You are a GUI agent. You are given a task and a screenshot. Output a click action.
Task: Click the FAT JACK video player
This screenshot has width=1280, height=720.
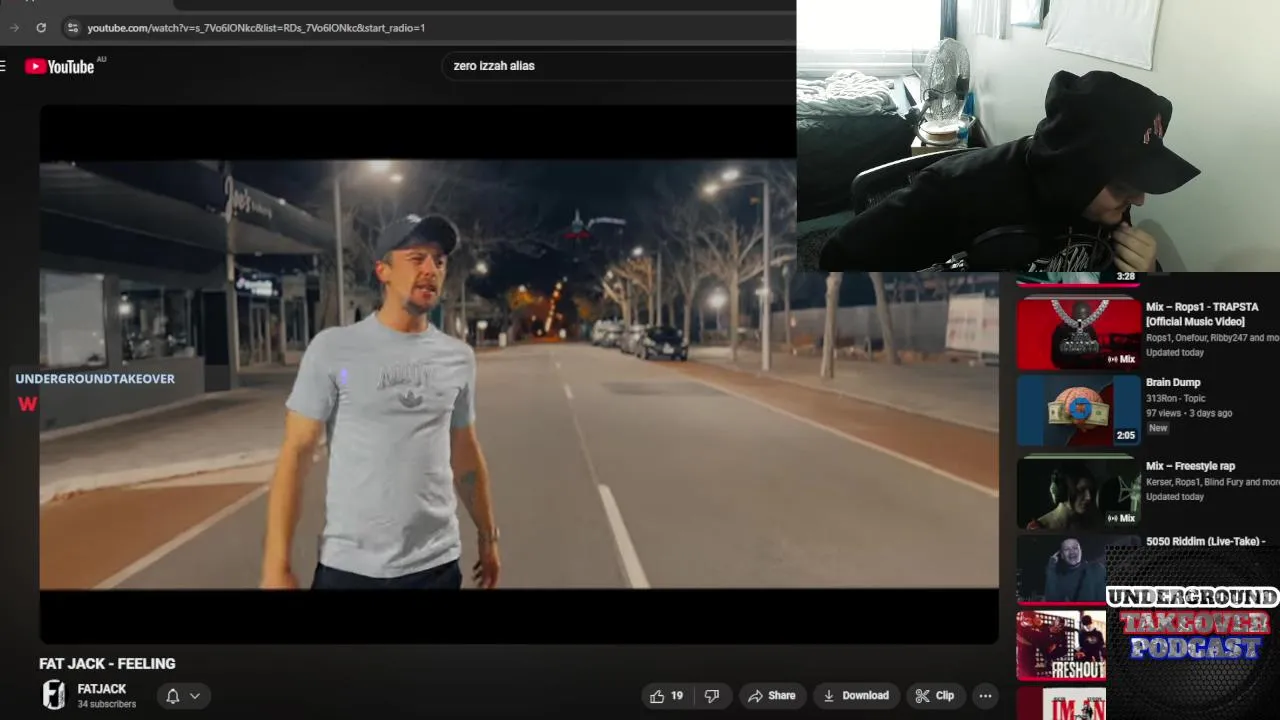(x=519, y=374)
